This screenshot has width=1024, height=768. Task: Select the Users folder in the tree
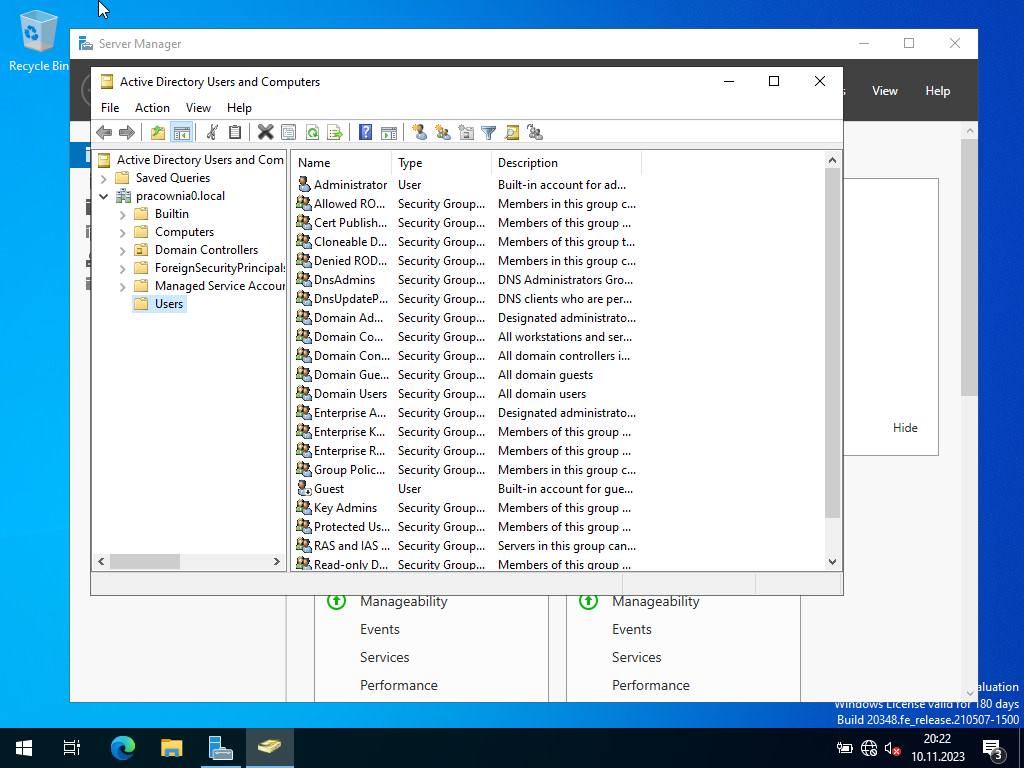168,304
